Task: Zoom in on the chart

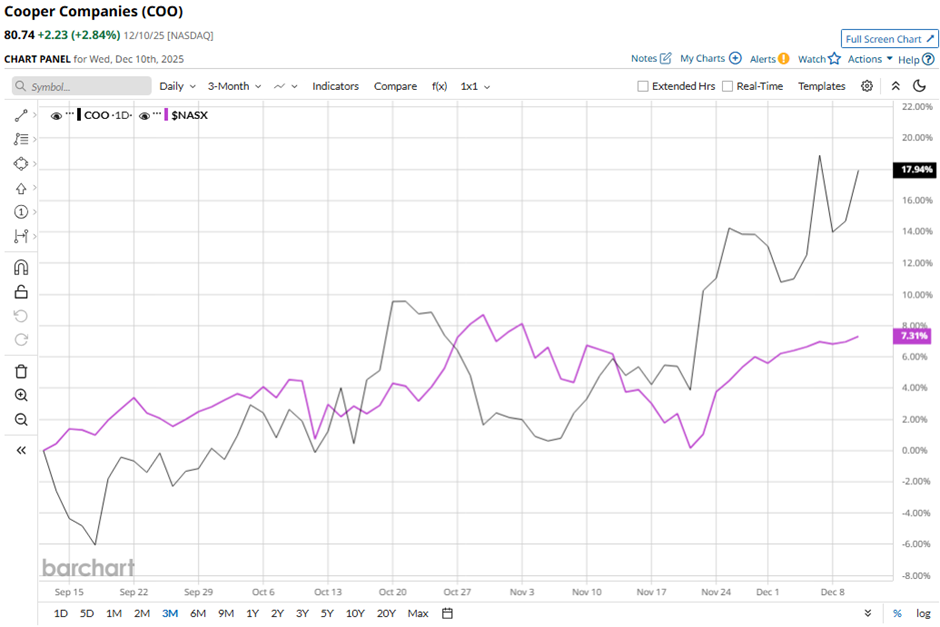Action: click(21, 395)
